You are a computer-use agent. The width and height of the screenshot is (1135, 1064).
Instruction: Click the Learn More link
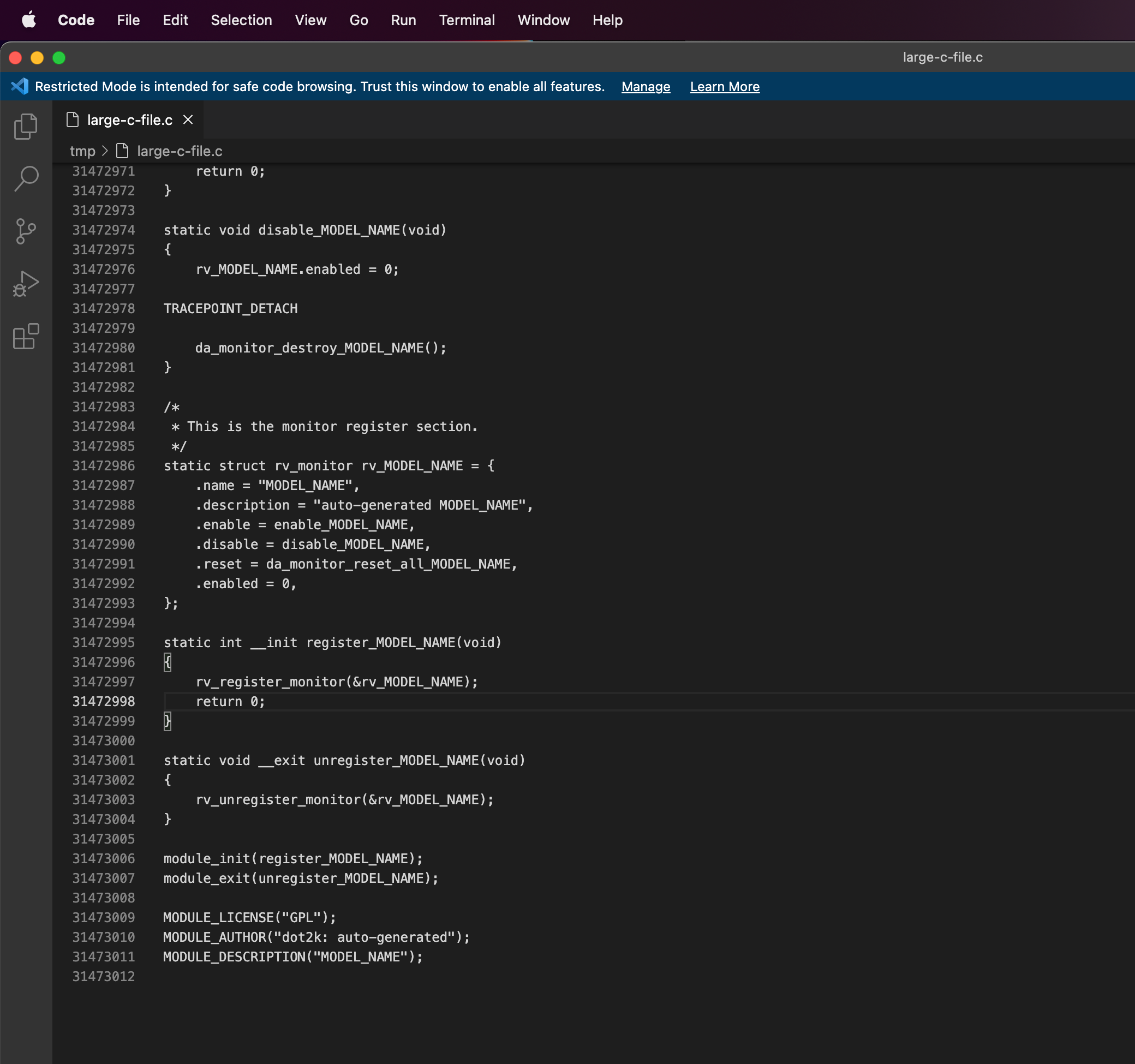(x=724, y=86)
